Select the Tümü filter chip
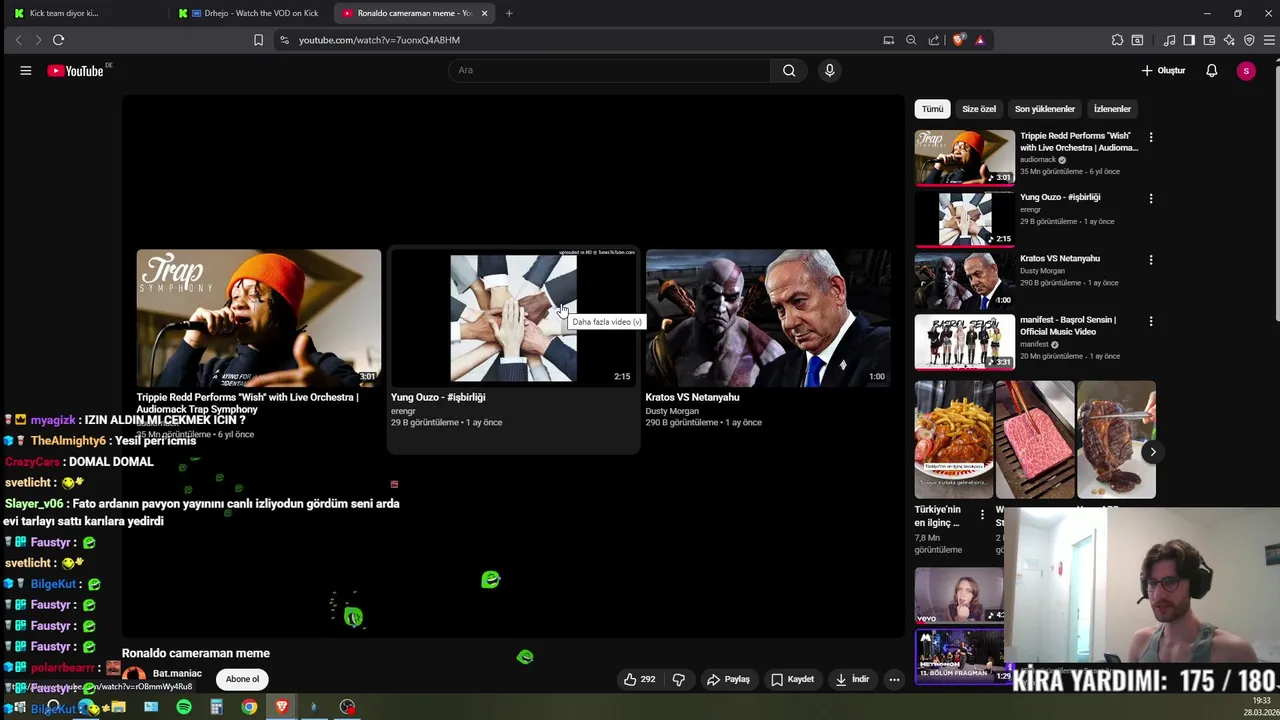The image size is (1280, 720). 932,109
